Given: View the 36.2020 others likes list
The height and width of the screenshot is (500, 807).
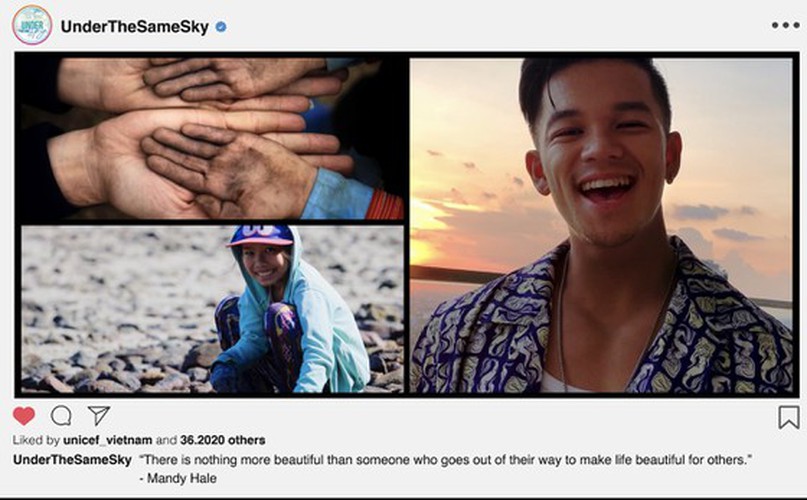Looking at the screenshot, I should point(222,440).
